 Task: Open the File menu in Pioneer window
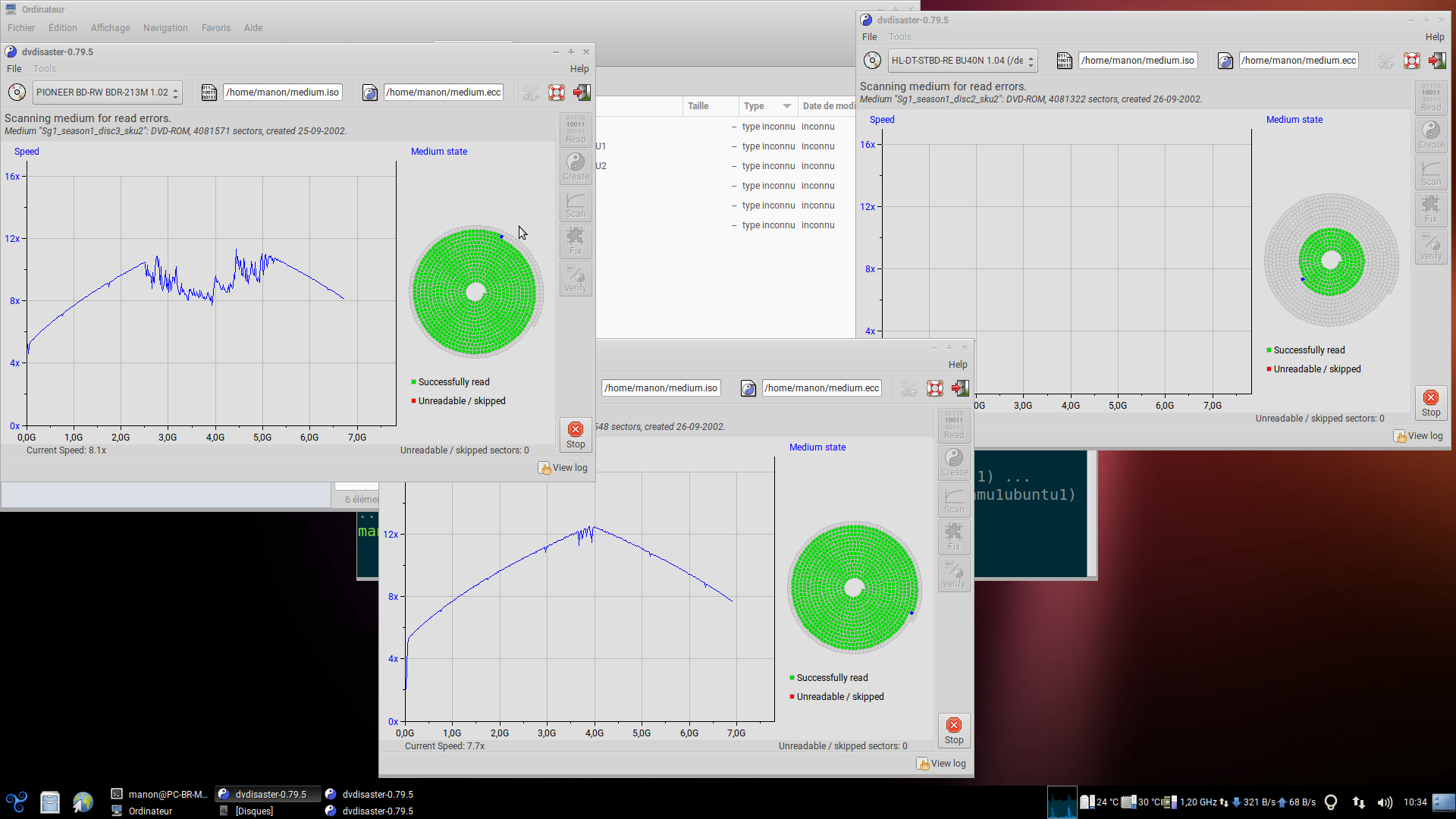tap(14, 68)
